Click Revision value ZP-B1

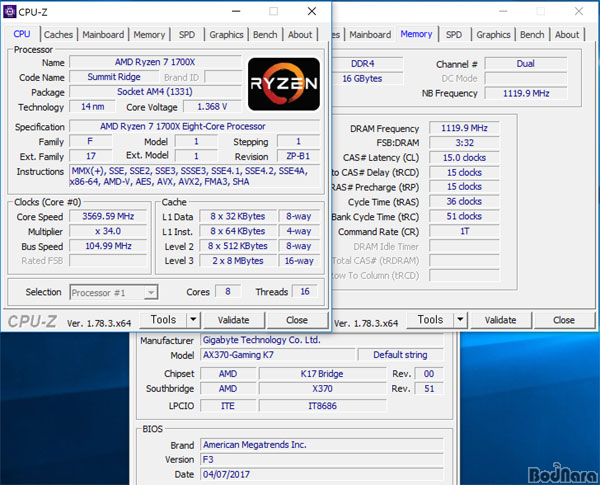[298, 156]
